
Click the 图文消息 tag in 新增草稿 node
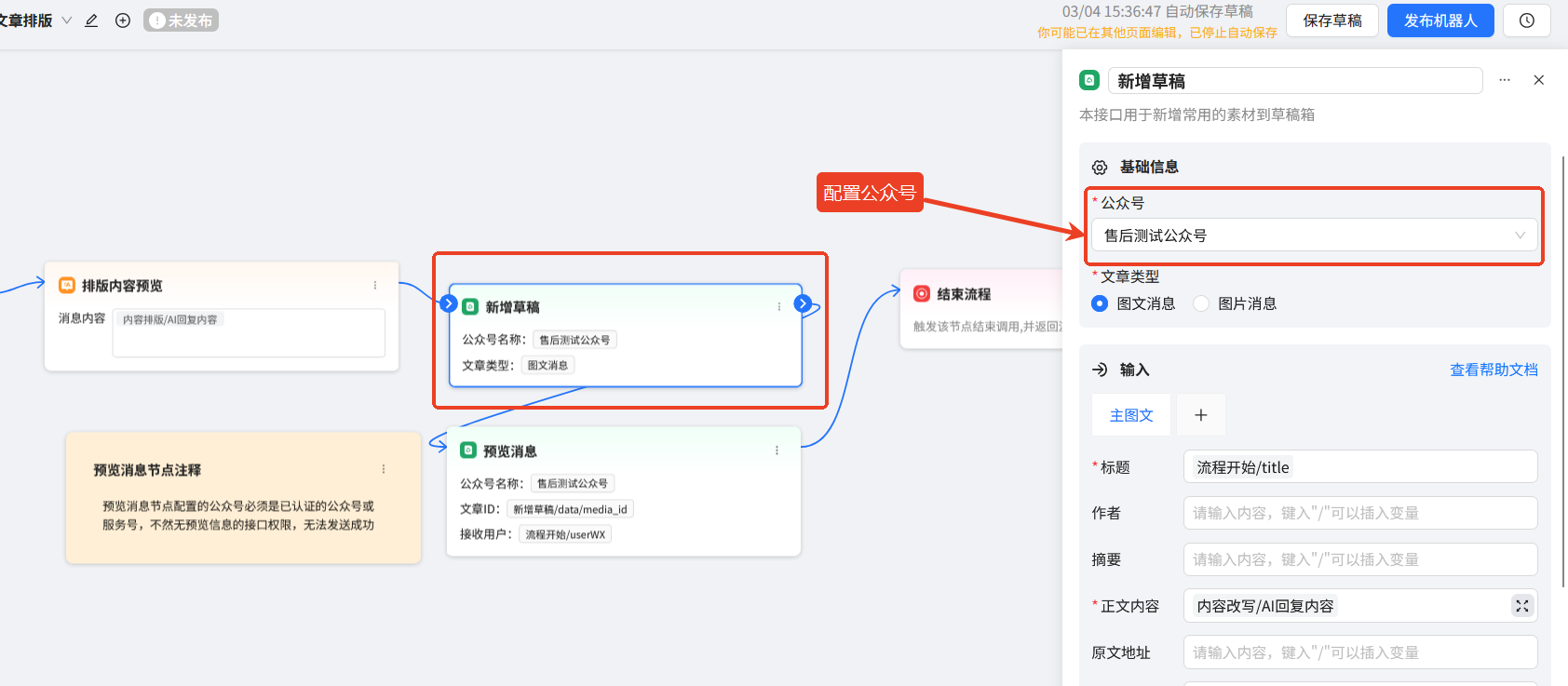click(547, 365)
